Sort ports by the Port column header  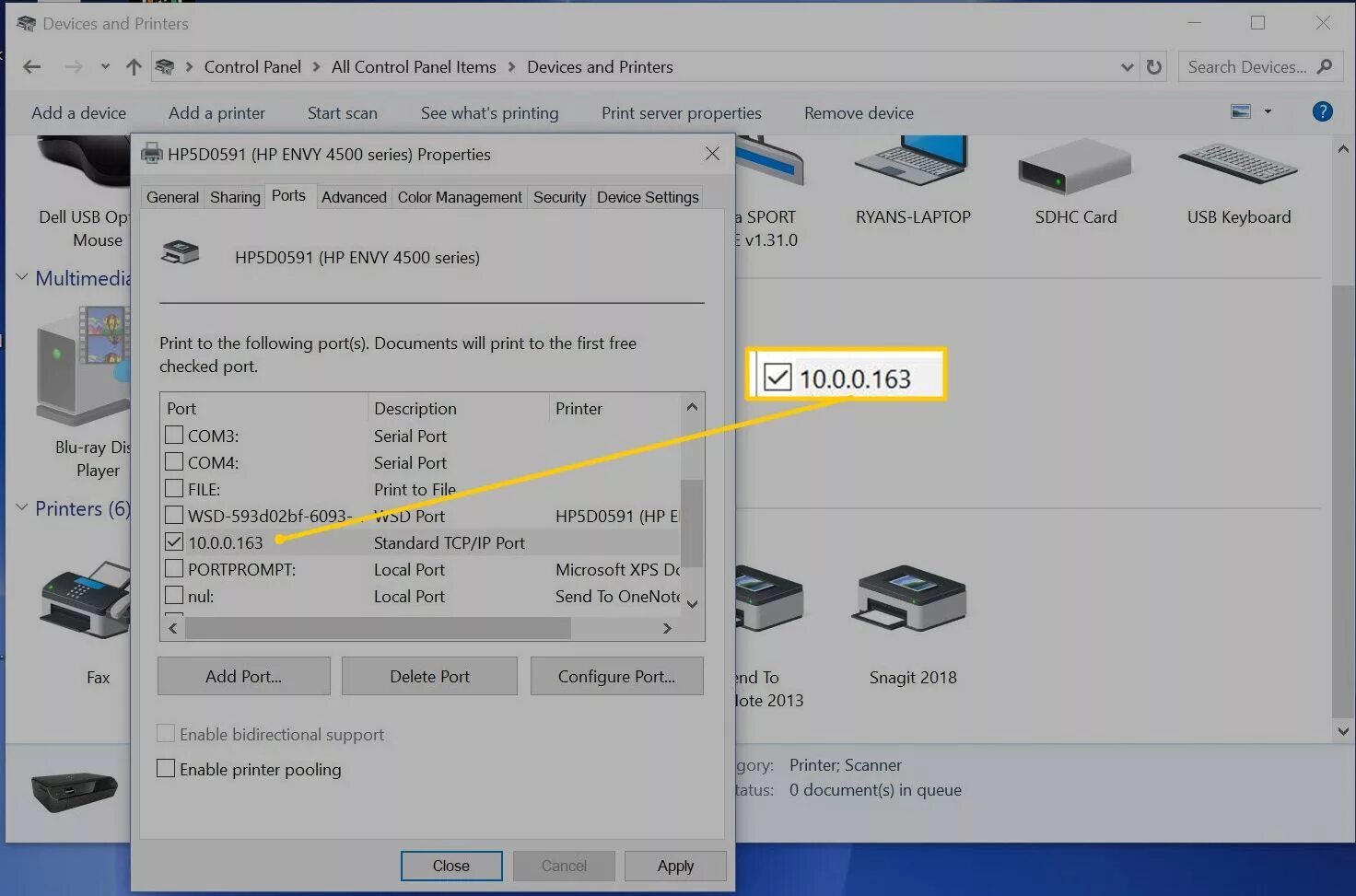264,408
